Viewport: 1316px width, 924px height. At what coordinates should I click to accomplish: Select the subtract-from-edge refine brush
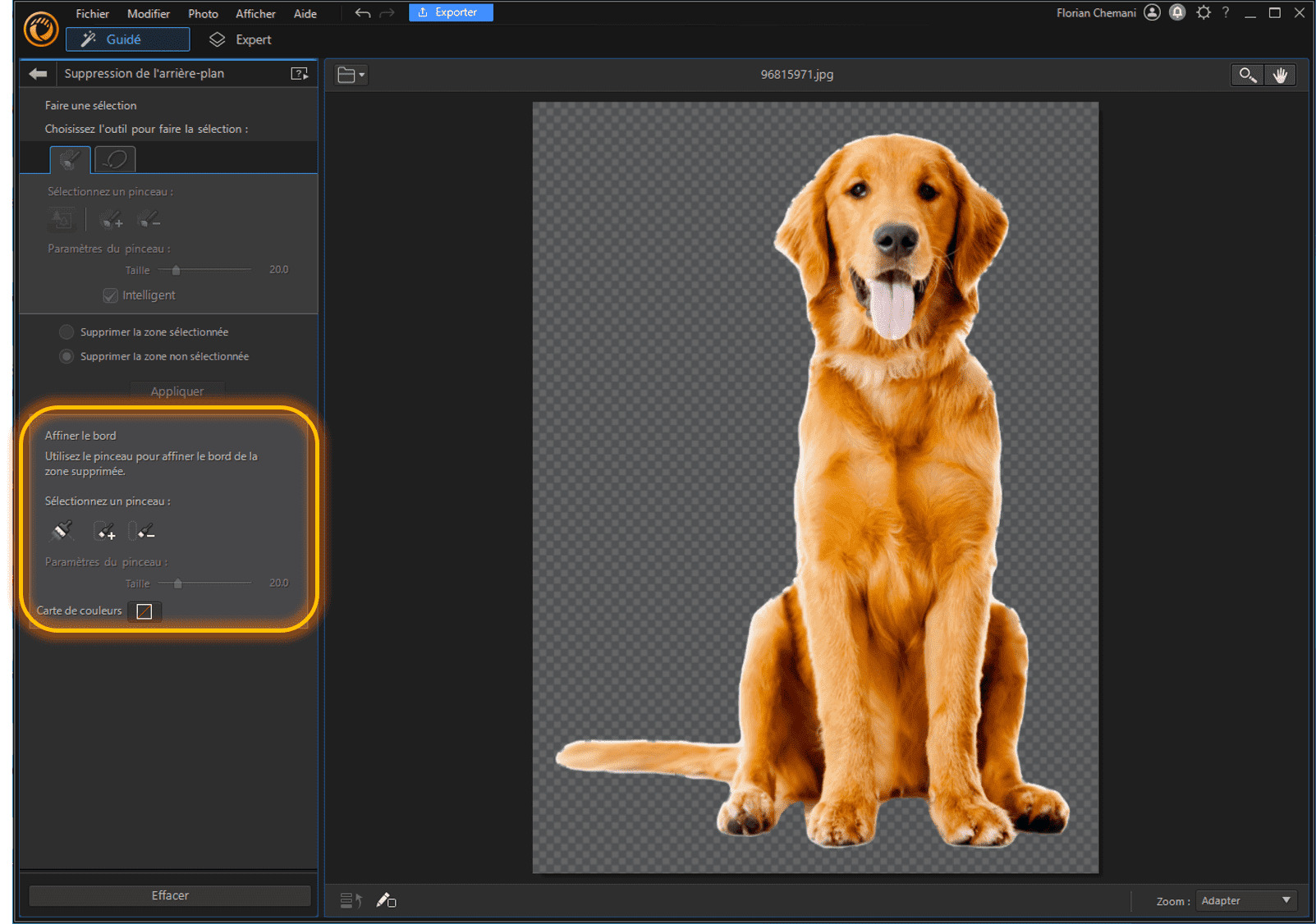pyautogui.click(x=144, y=532)
